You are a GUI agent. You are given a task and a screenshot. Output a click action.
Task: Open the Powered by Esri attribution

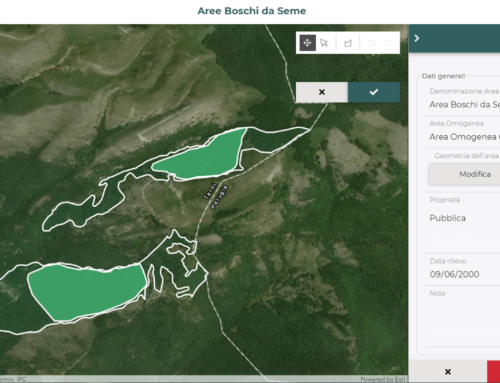pyautogui.click(x=383, y=379)
